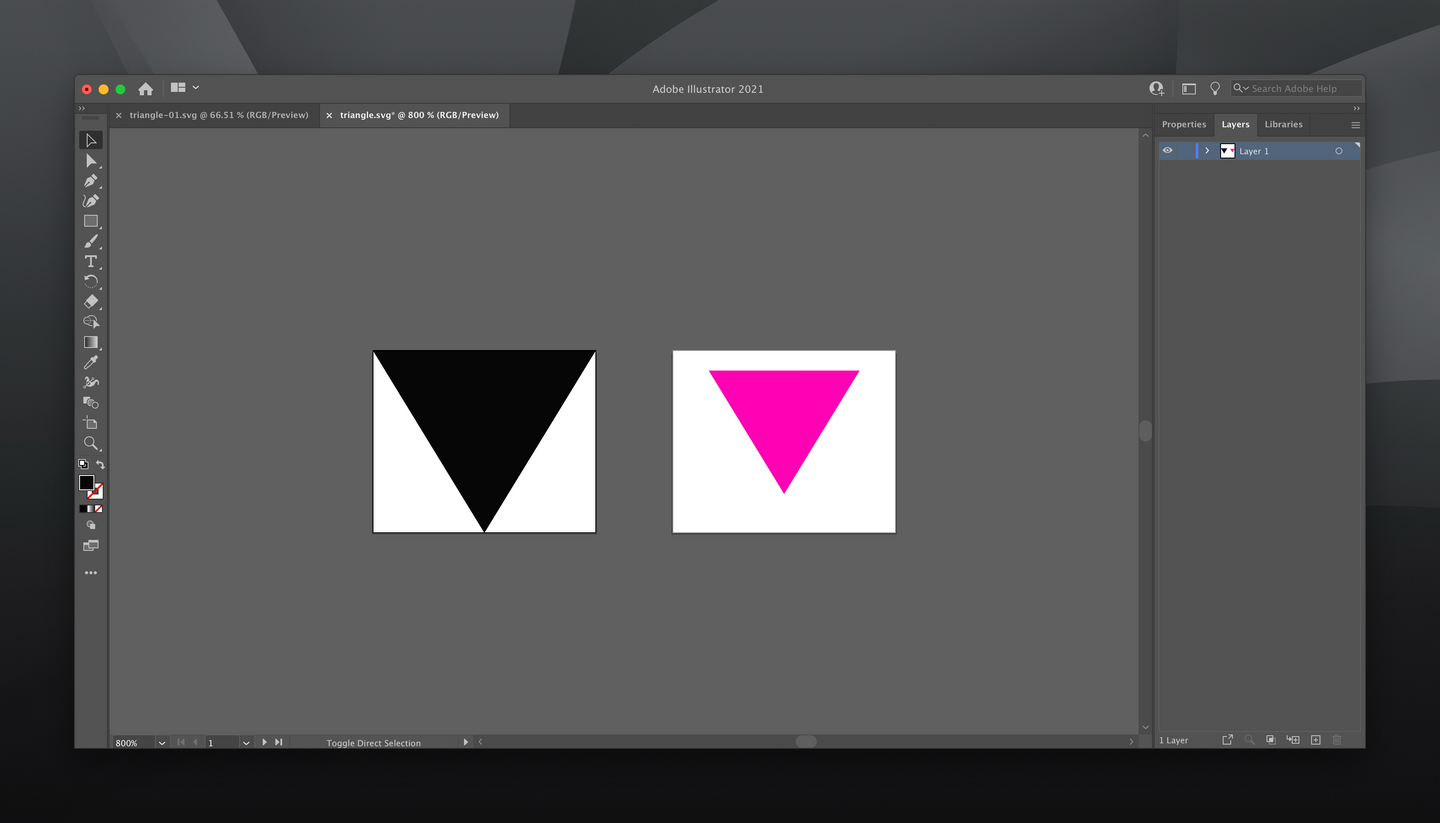Click the 800% zoom level field
The width and height of the screenshot is (1440, 823).
[133, 743]
